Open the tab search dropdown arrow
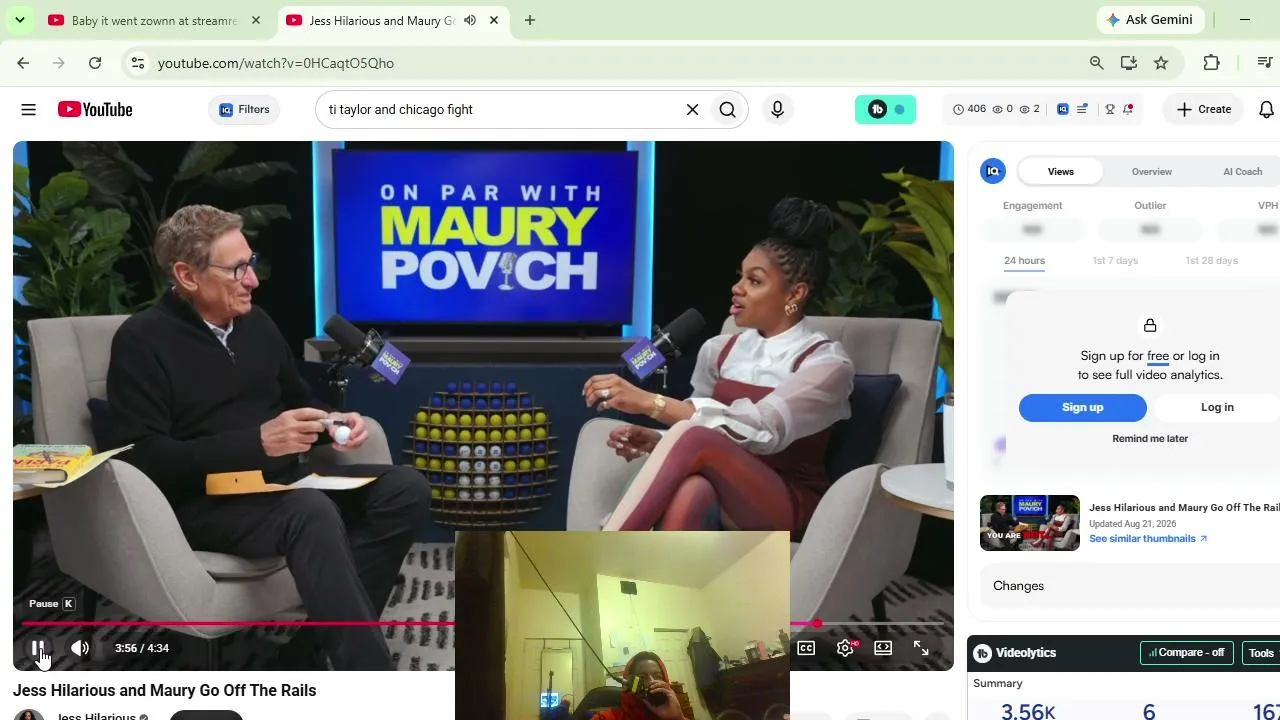 [x=19, y=20]
